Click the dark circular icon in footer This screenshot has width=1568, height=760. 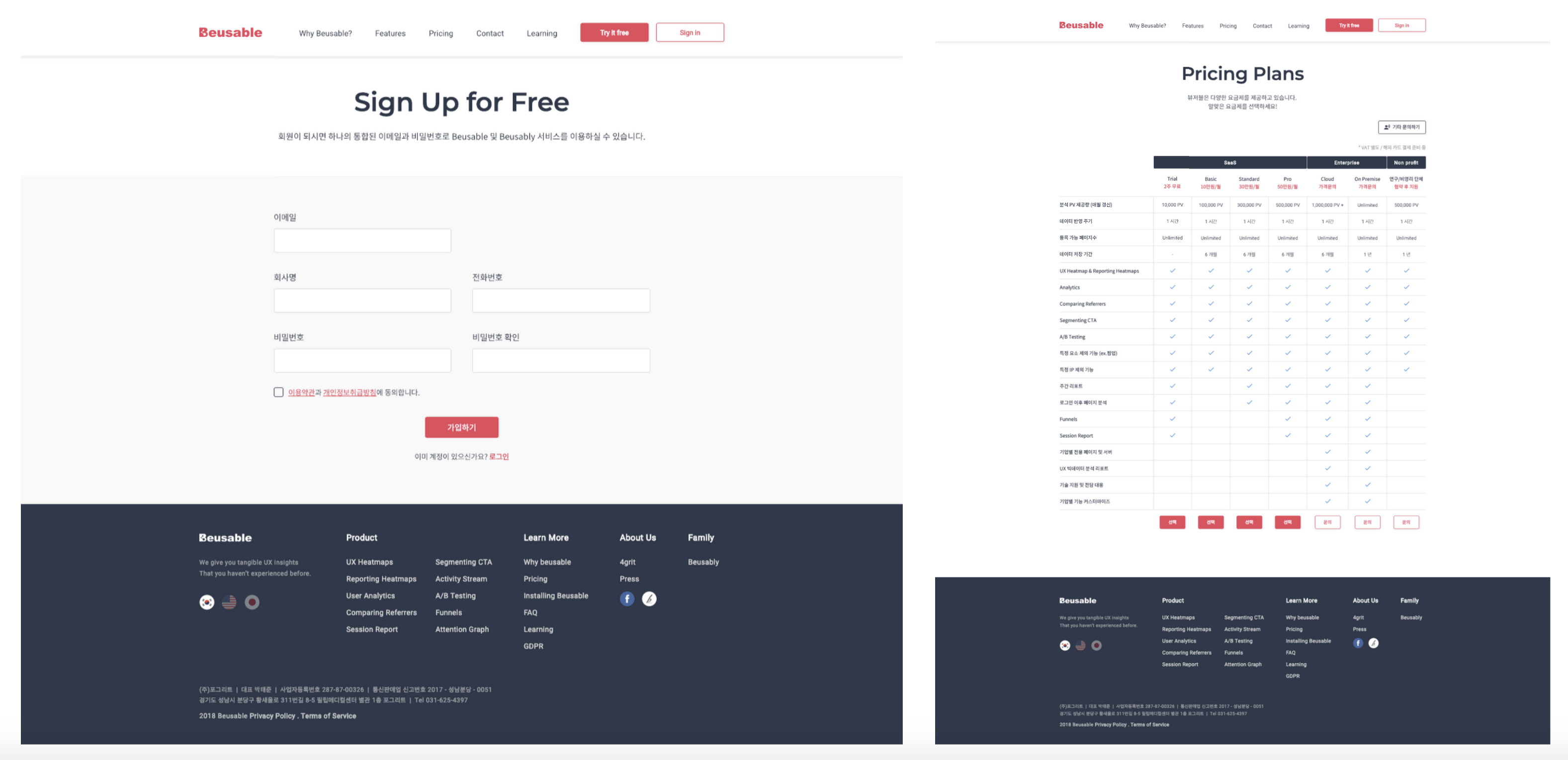pyautogui.click(x=252, y=601)
